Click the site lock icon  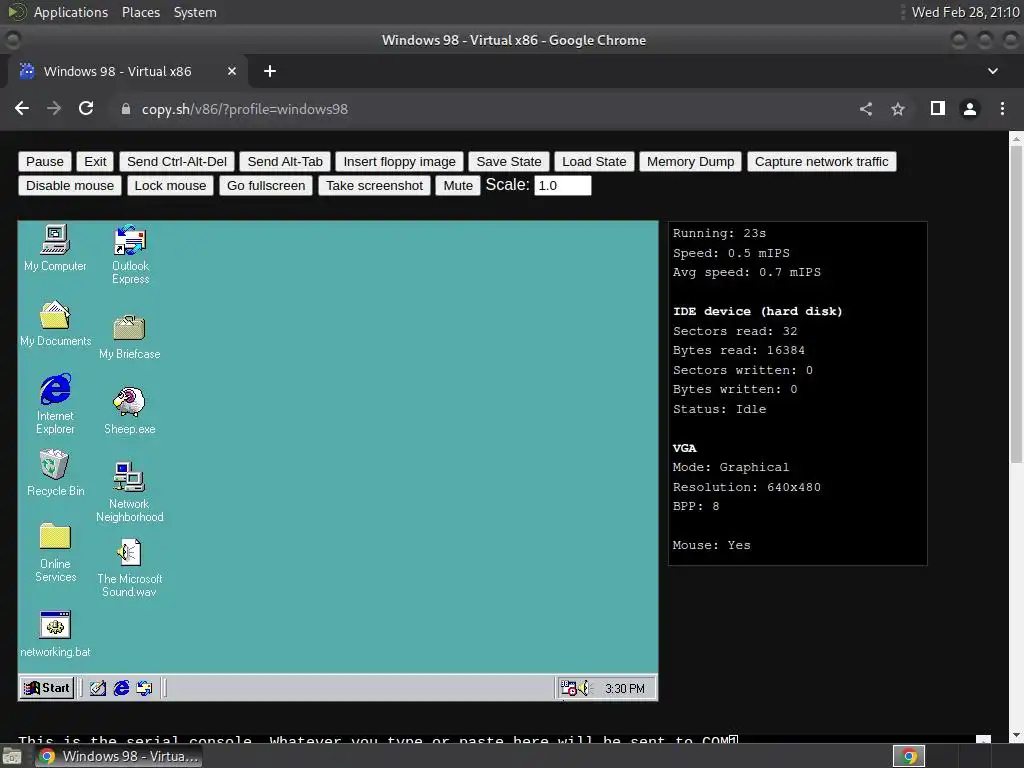coord(126,109)
